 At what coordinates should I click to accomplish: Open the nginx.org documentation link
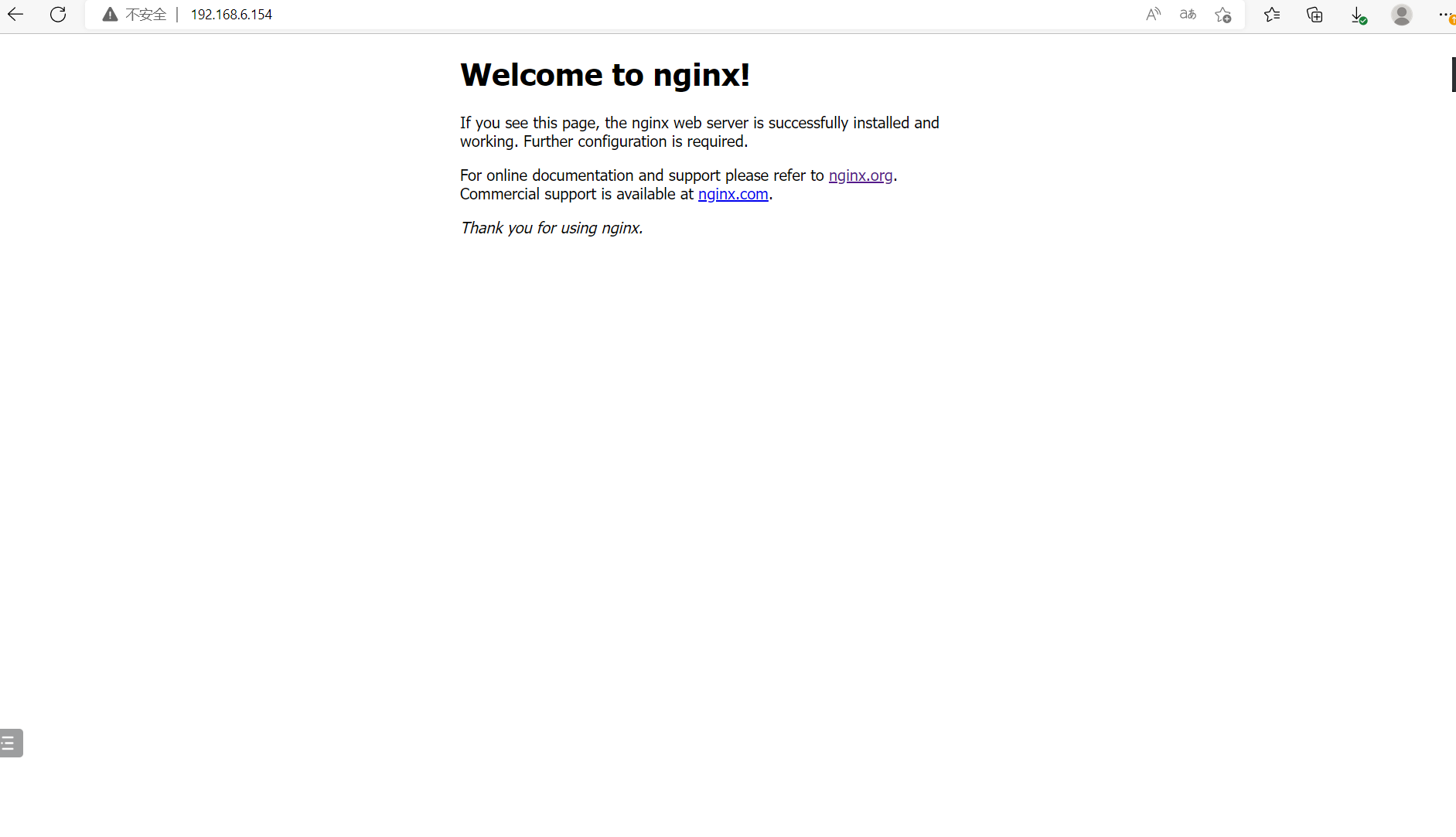(861, 175)
